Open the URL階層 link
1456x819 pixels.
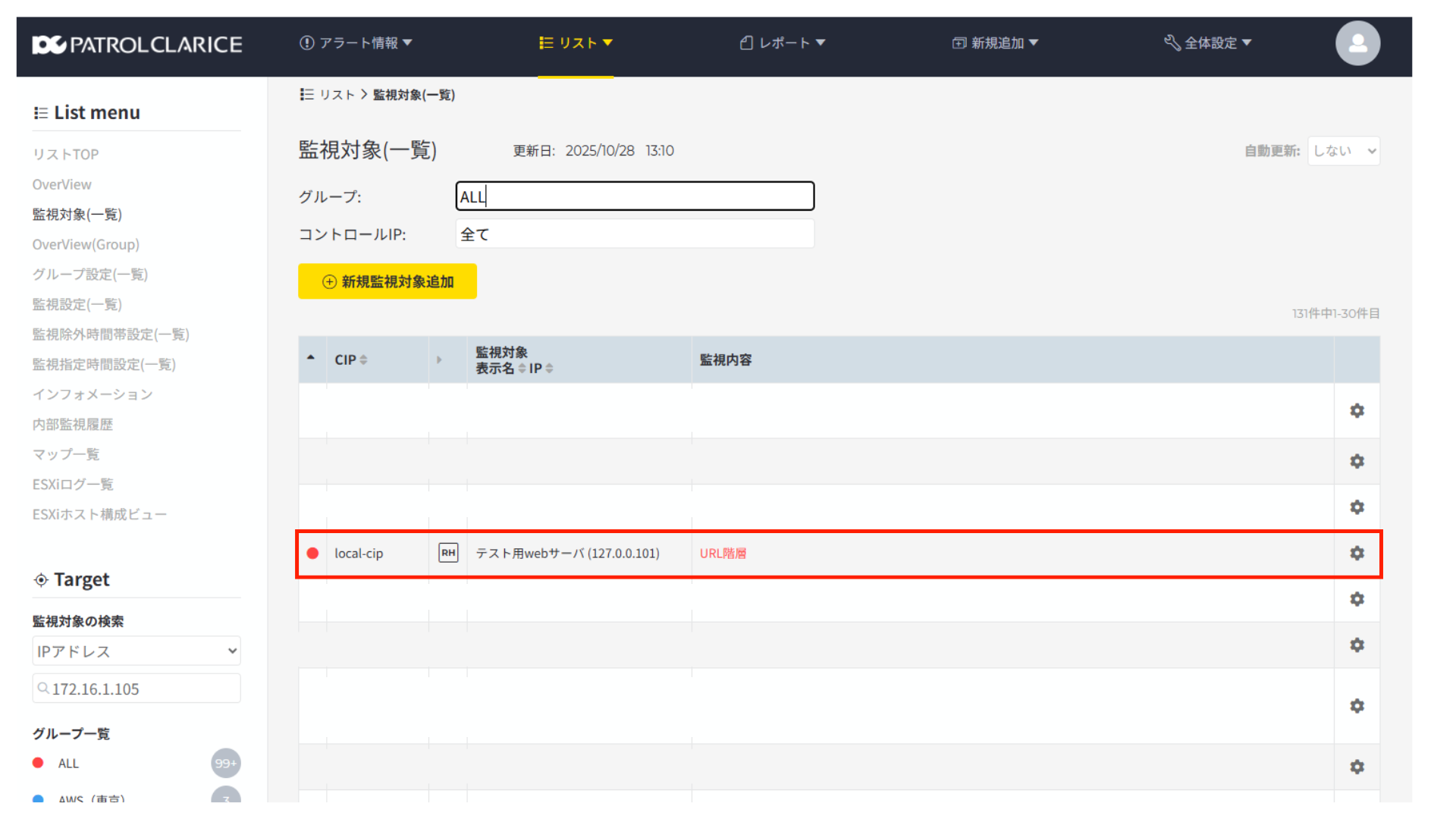[723, 554]
